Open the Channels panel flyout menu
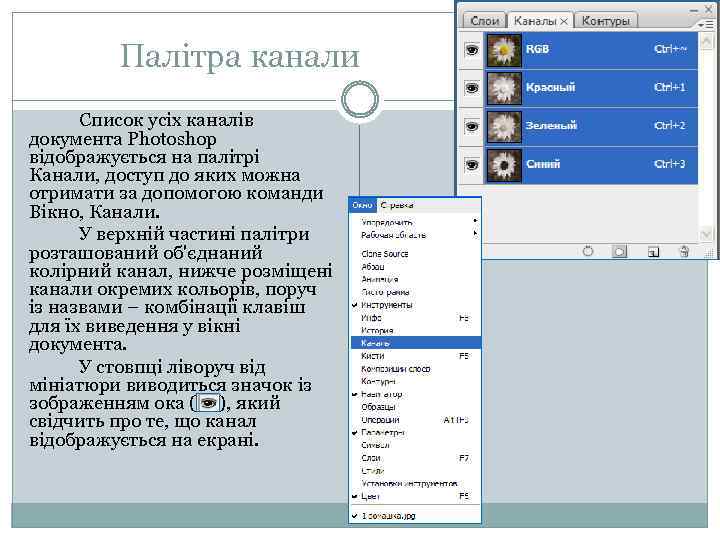This screenshot has width=720, height=540. click(707, 25)
